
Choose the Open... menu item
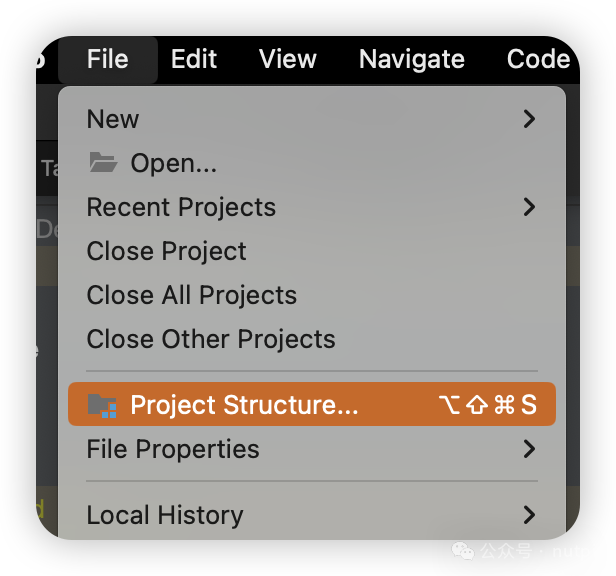(173, 163)
